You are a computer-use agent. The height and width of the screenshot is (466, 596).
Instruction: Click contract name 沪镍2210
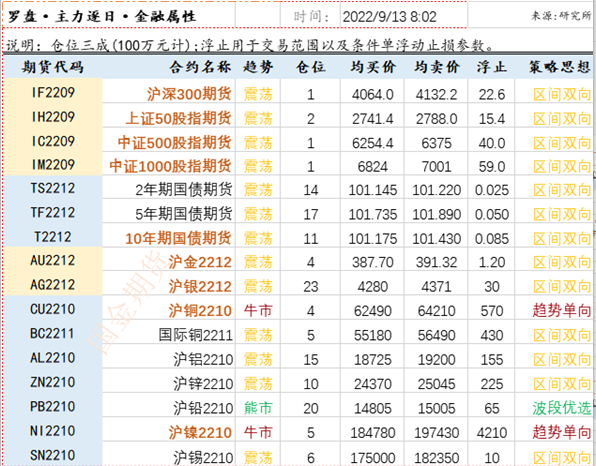pyautogui.click(x=200, y=432)
